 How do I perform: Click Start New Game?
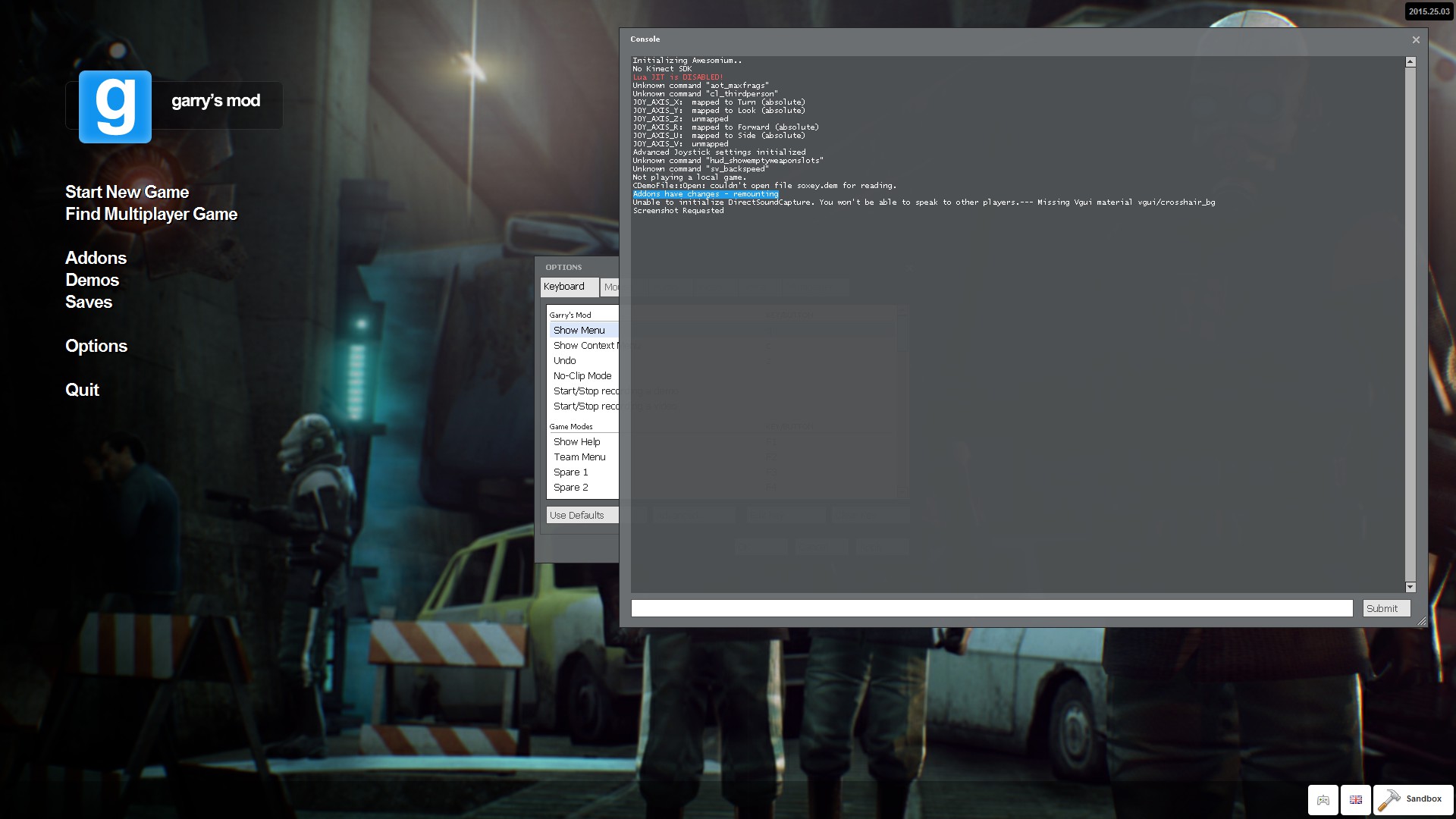(127, 192)
